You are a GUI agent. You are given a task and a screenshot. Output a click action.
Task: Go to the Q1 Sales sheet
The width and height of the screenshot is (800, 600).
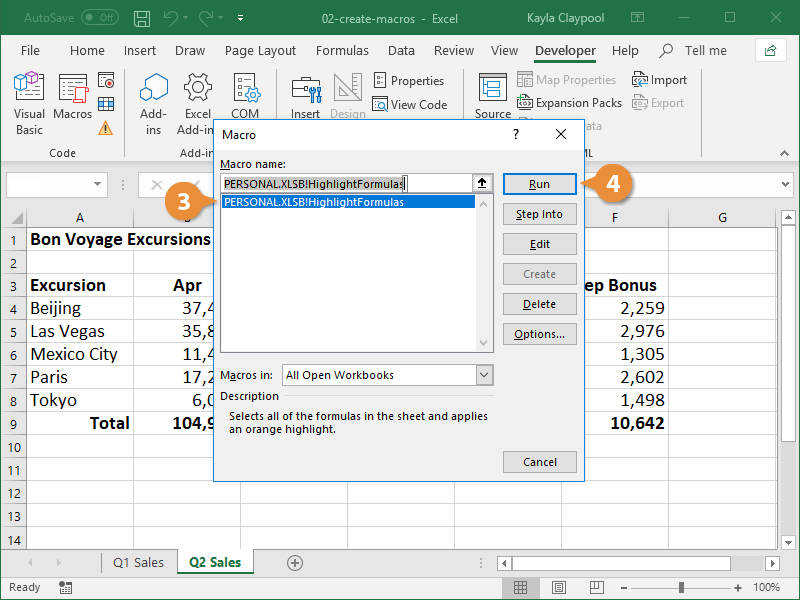tap(138, 562)
